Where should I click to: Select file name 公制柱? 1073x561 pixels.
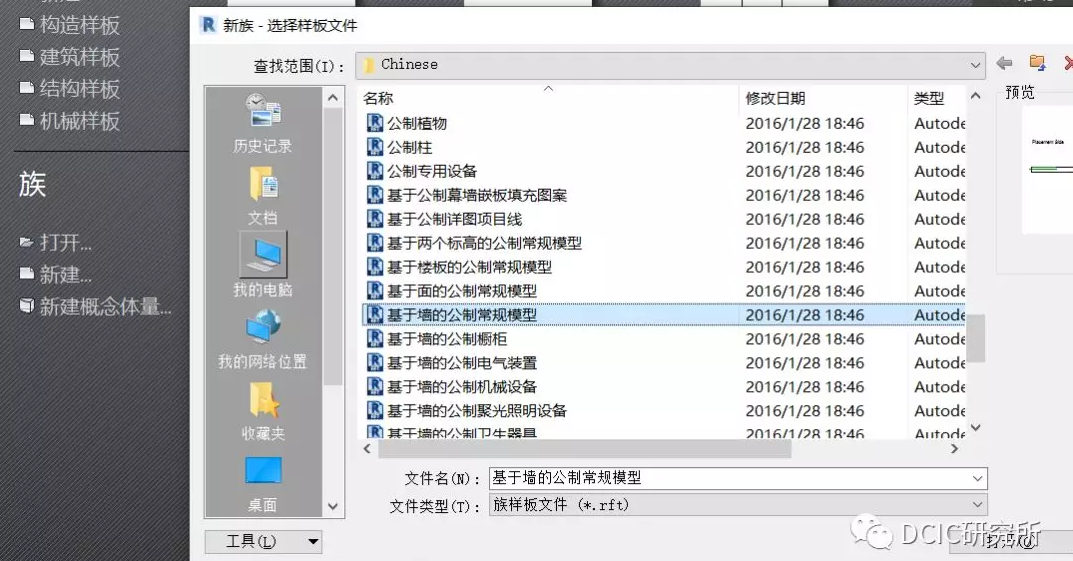409,147
